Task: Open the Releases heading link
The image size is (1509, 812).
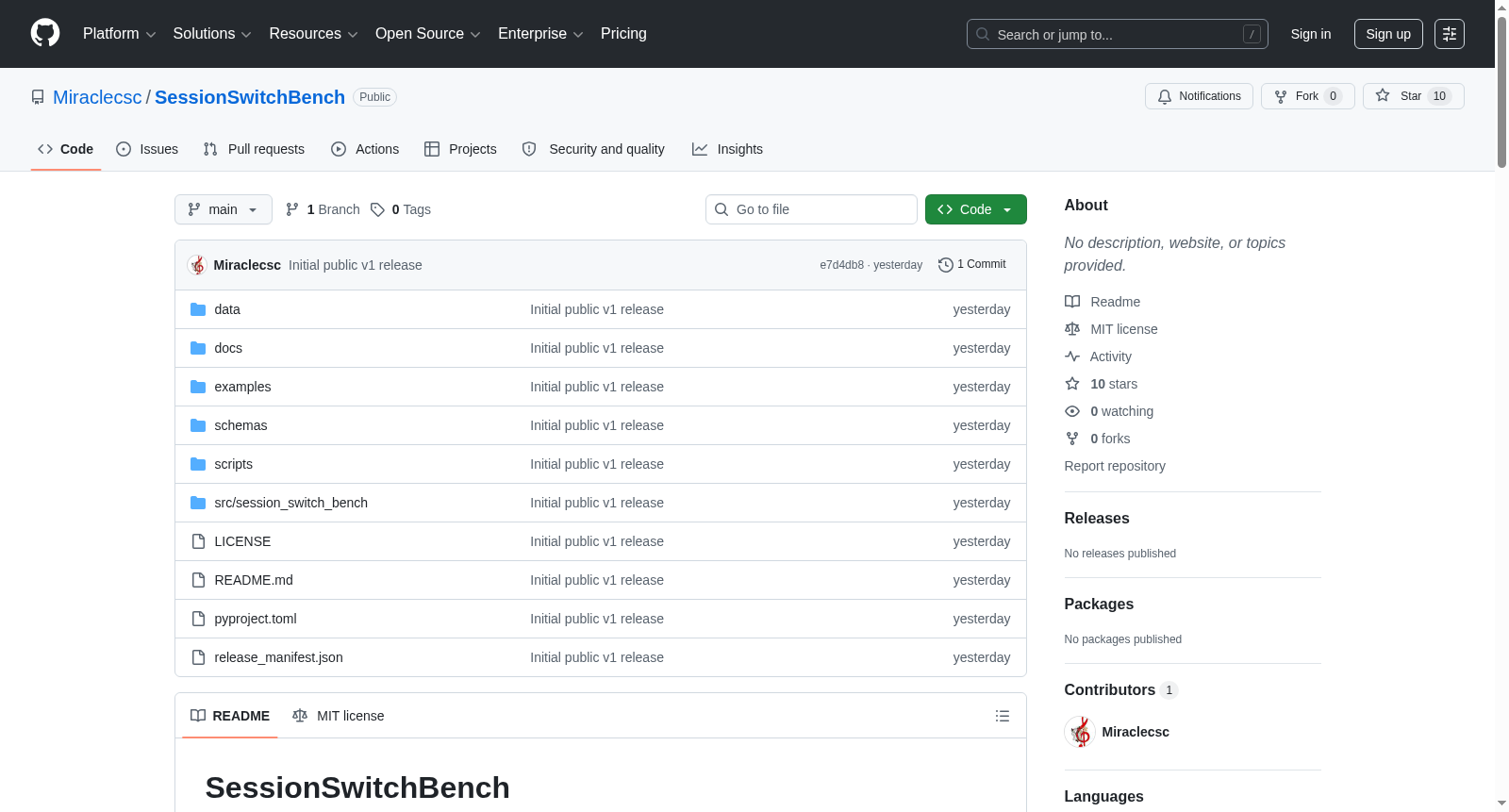Action: 1097,519
